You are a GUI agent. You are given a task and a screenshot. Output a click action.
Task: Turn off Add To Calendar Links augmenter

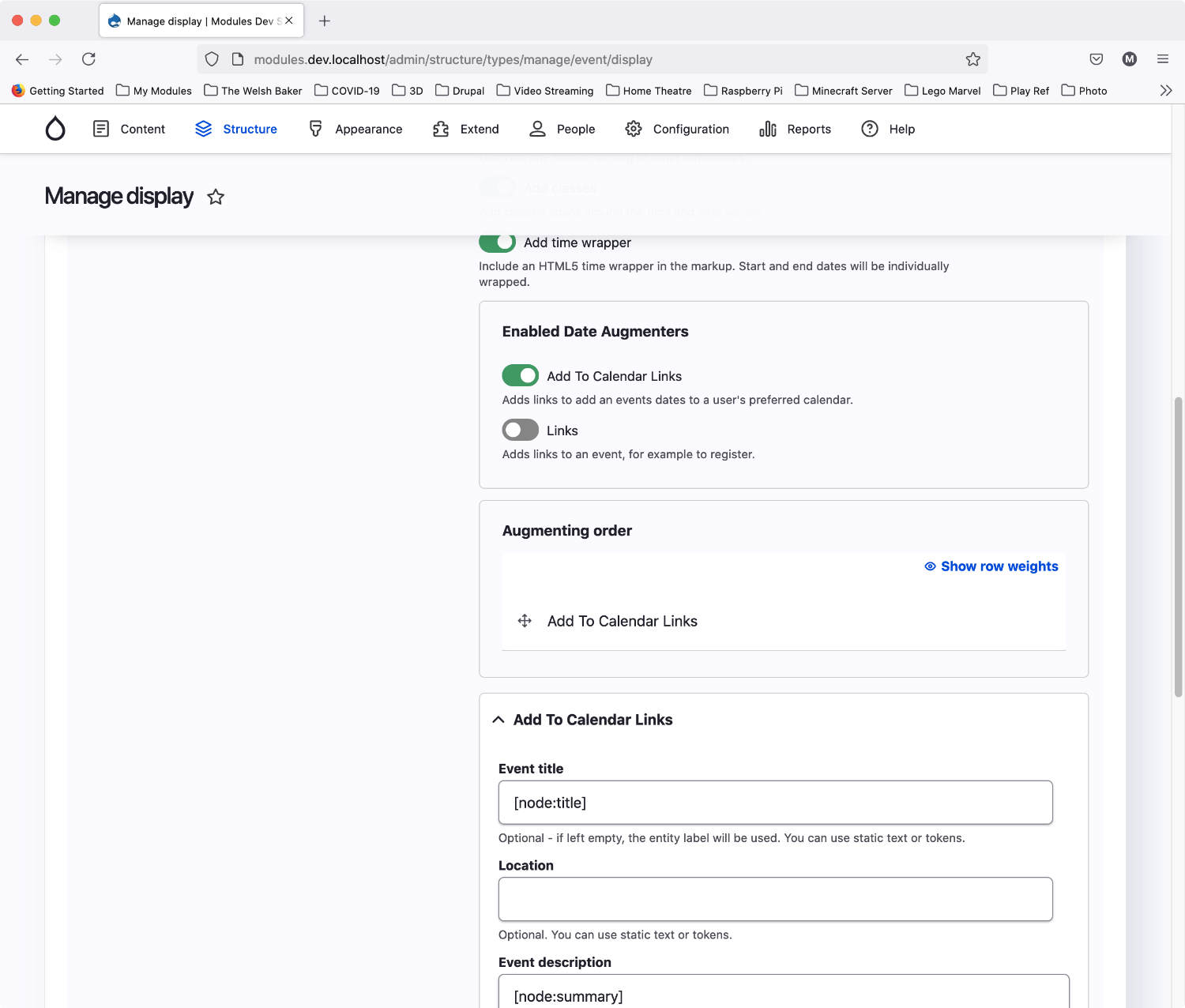tap(520, 375)
